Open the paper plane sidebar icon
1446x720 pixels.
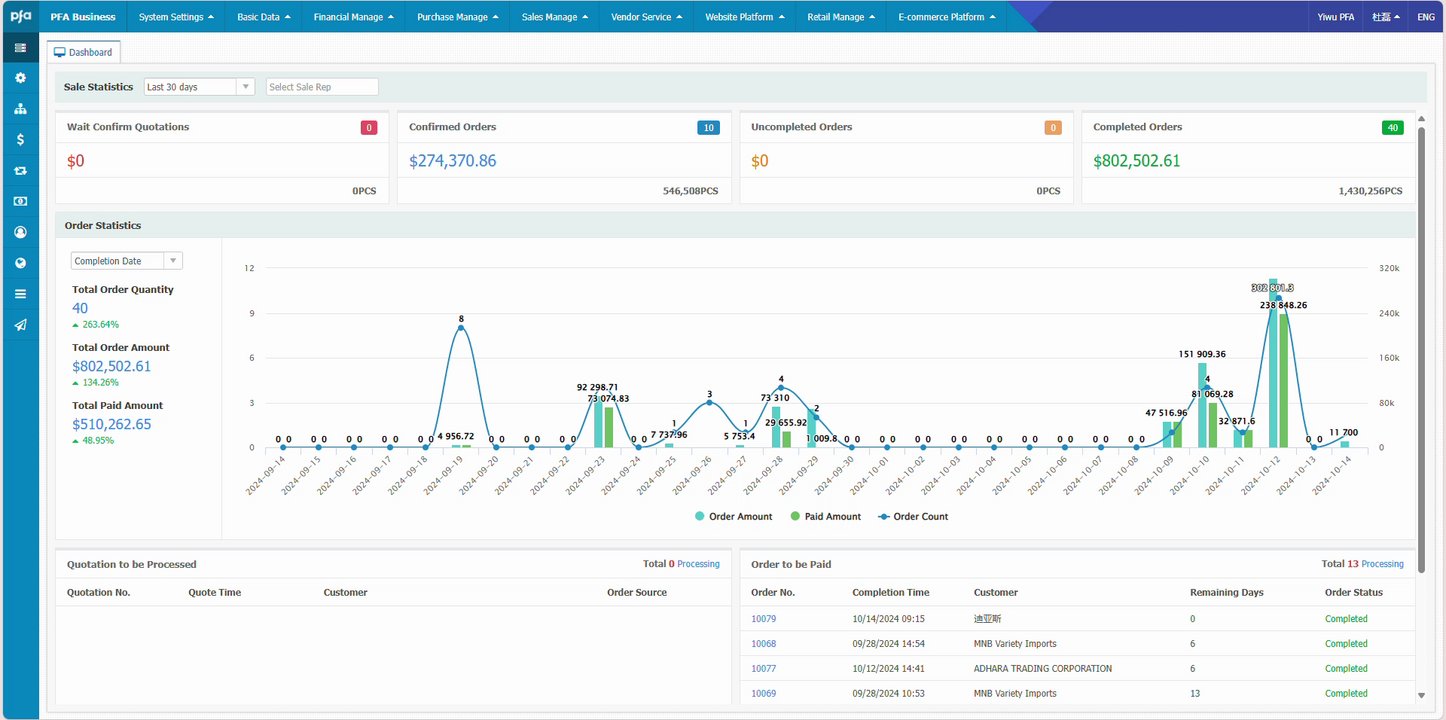tap(20, 325)
